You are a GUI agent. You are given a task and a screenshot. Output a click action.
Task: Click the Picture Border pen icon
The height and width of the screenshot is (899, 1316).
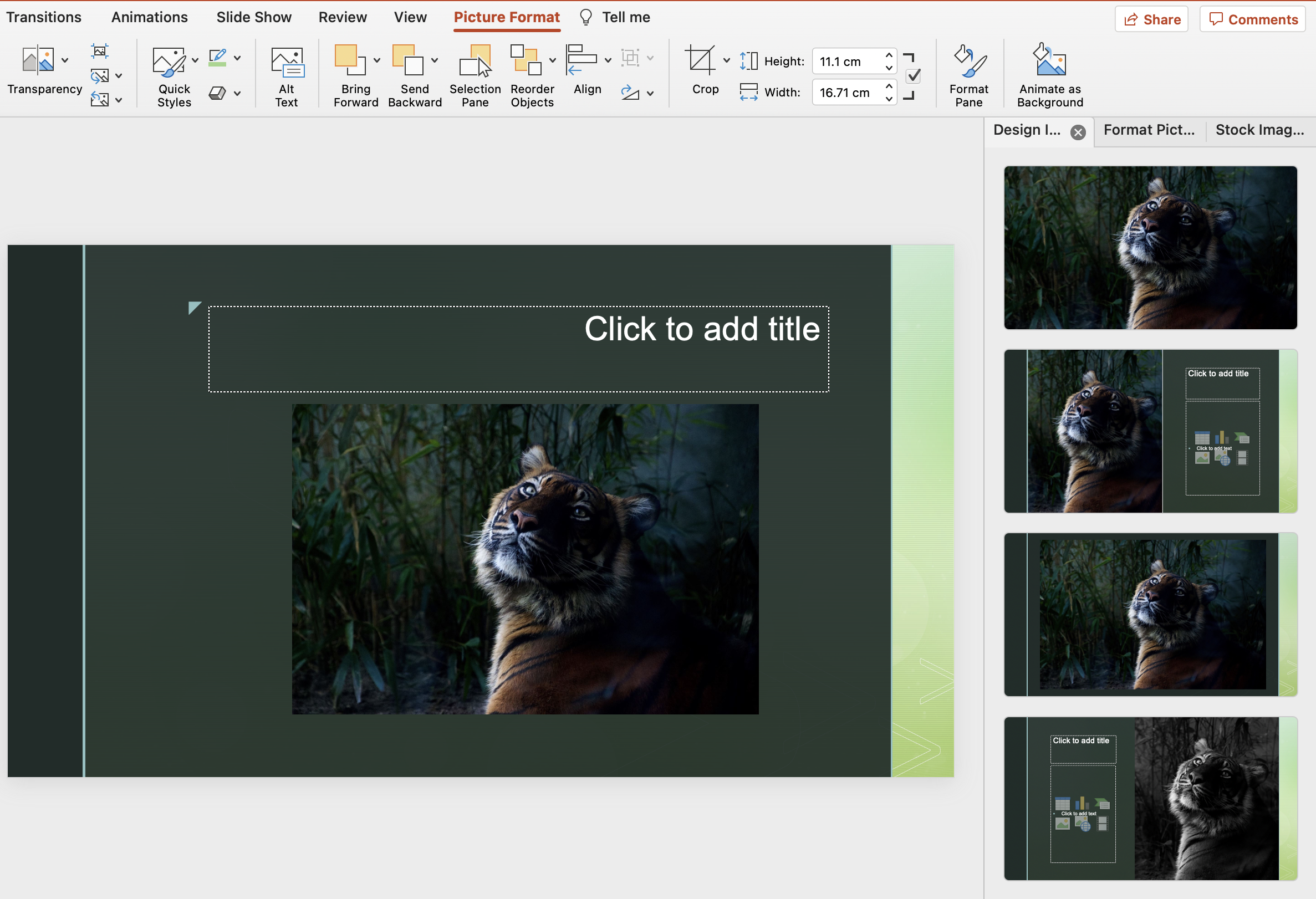[218, 57]
